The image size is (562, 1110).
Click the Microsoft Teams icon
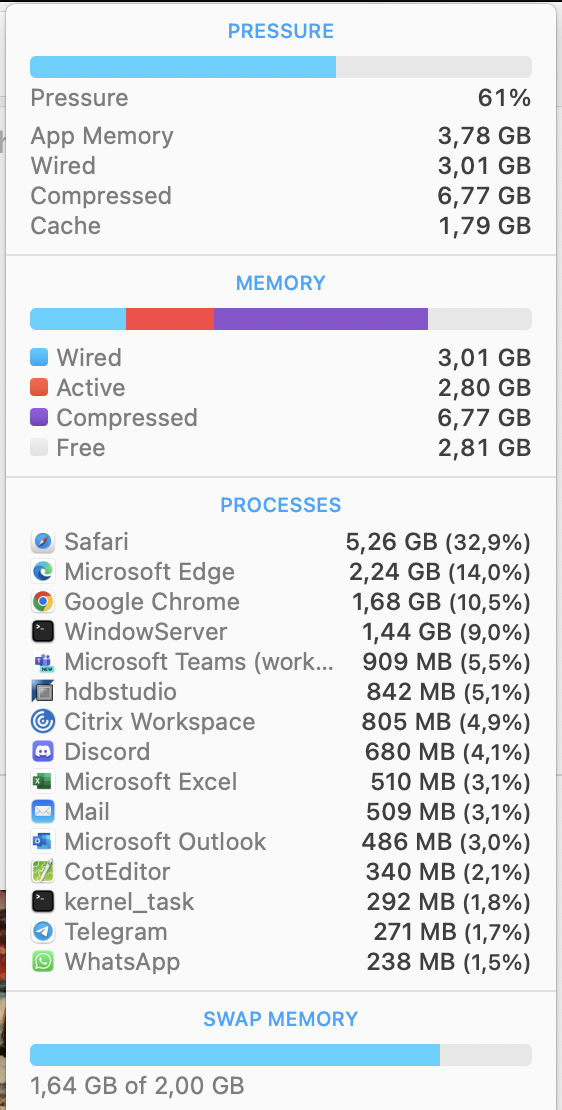click(x=42, y=662)
